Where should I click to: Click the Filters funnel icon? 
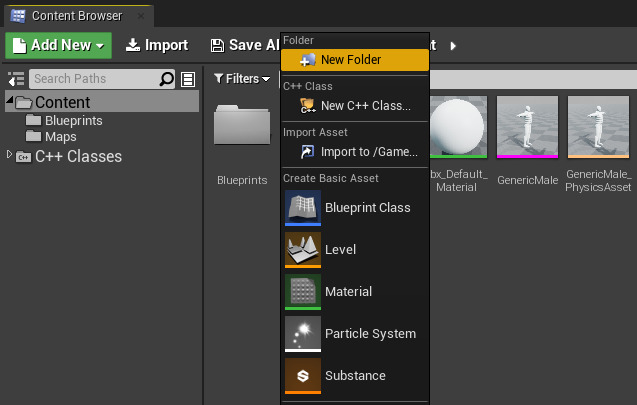[218, 78]
